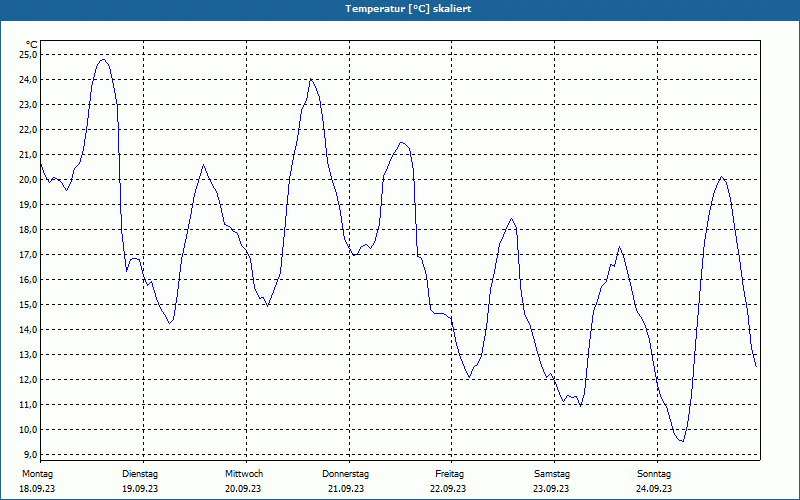Click the 25,0 axis label
The height and width of the screenshot is (500, 800).
pyautogui.click(x=28, y=54)
